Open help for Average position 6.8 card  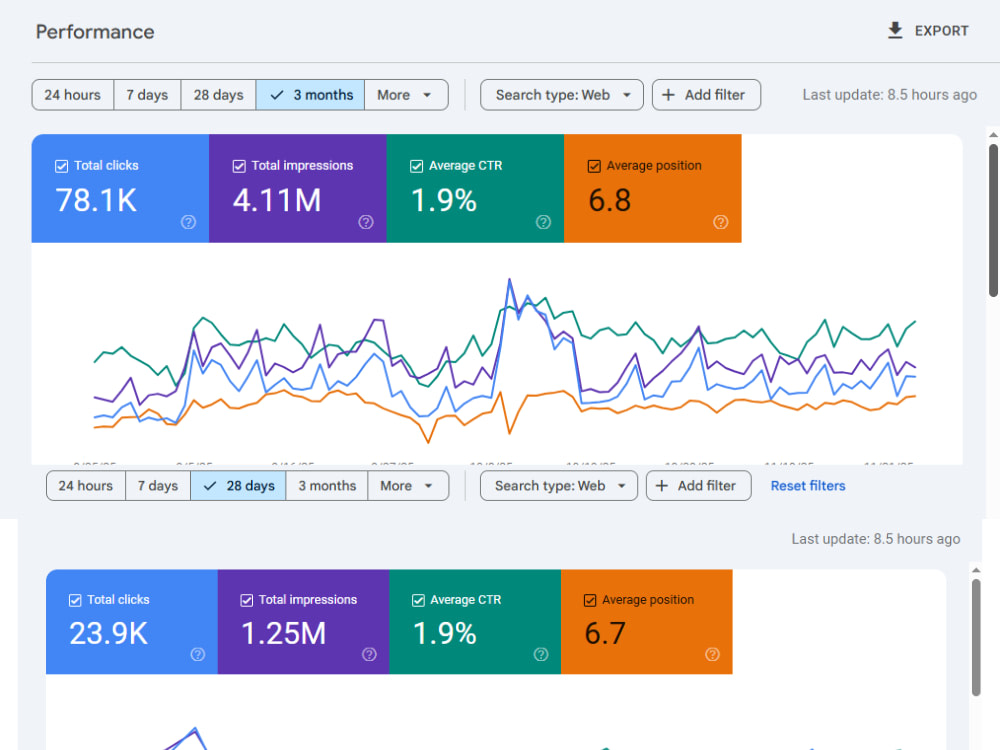[721, 222]
